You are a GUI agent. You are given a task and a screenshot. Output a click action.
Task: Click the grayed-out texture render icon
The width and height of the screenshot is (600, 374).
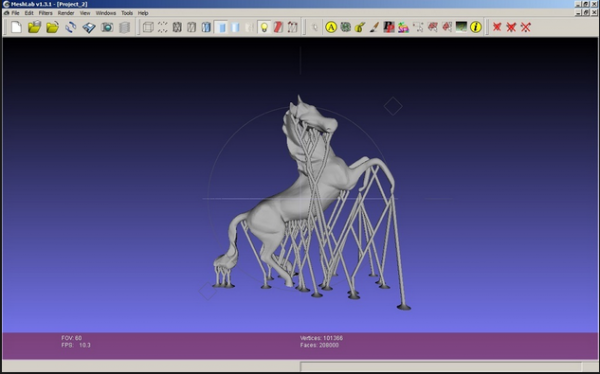249,27
